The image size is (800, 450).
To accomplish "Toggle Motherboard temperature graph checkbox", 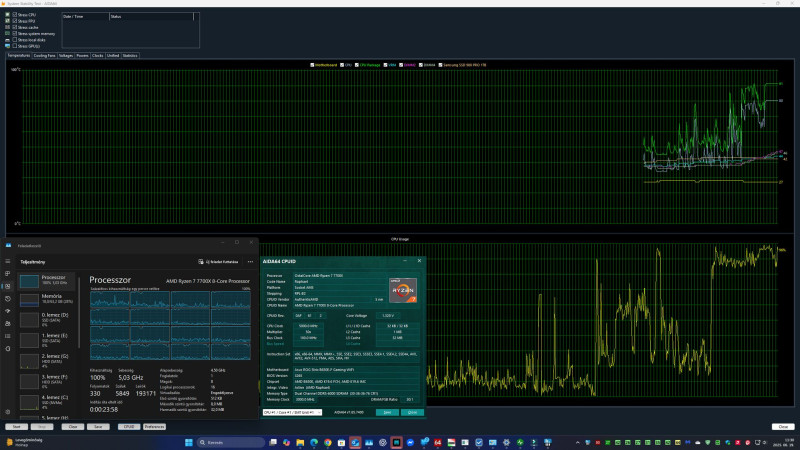I will click(312, 65).
